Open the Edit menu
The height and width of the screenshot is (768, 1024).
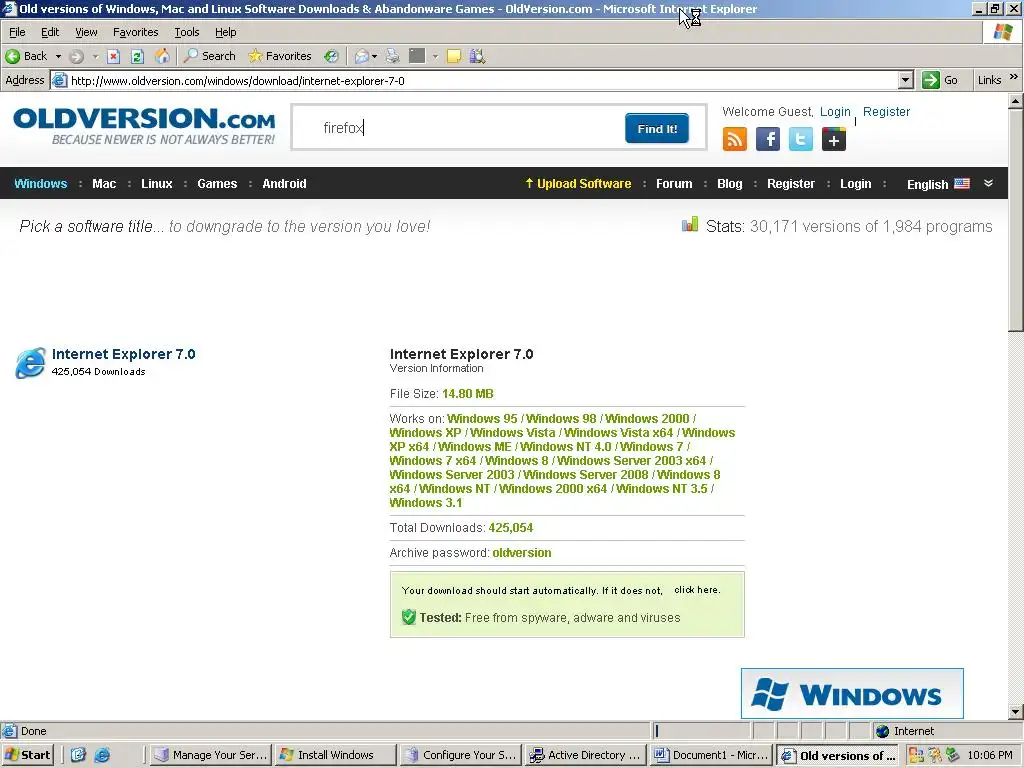(50, 32)
